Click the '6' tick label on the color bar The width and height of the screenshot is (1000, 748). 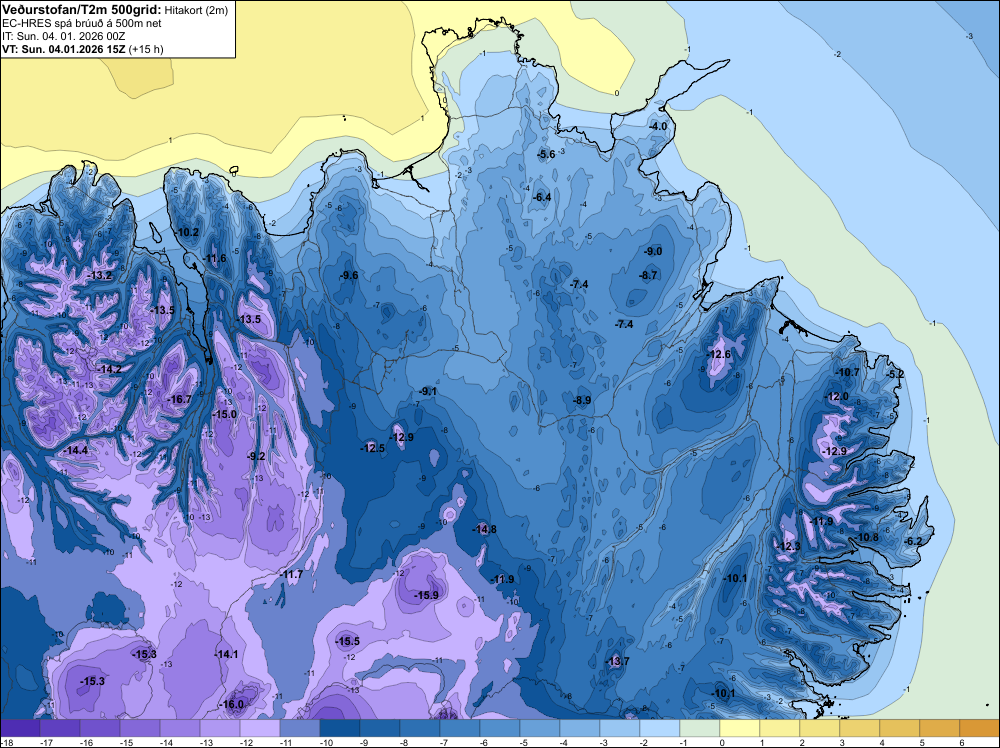click(x=960, y=742)
